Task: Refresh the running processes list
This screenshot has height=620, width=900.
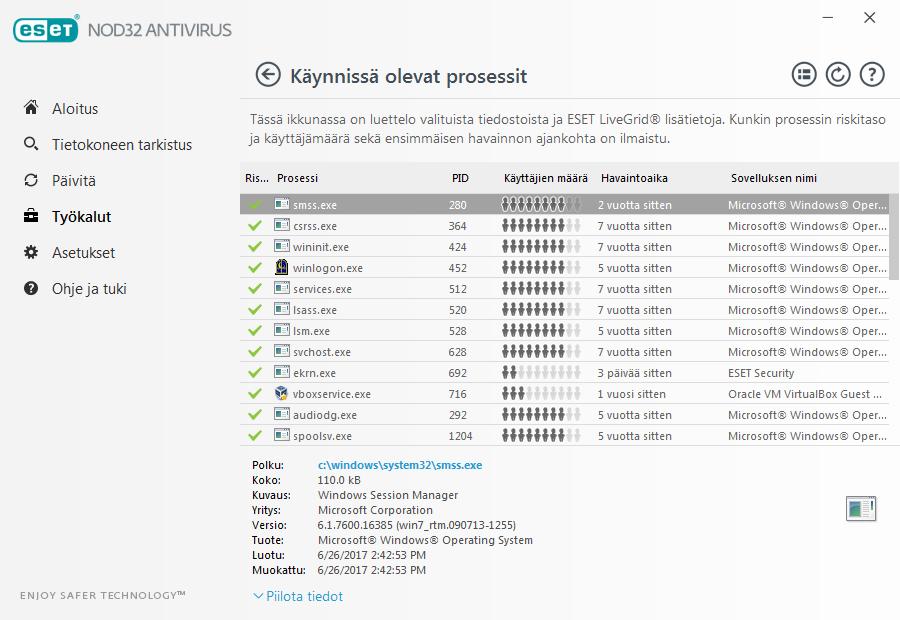Action: click(x=837, y=75)
